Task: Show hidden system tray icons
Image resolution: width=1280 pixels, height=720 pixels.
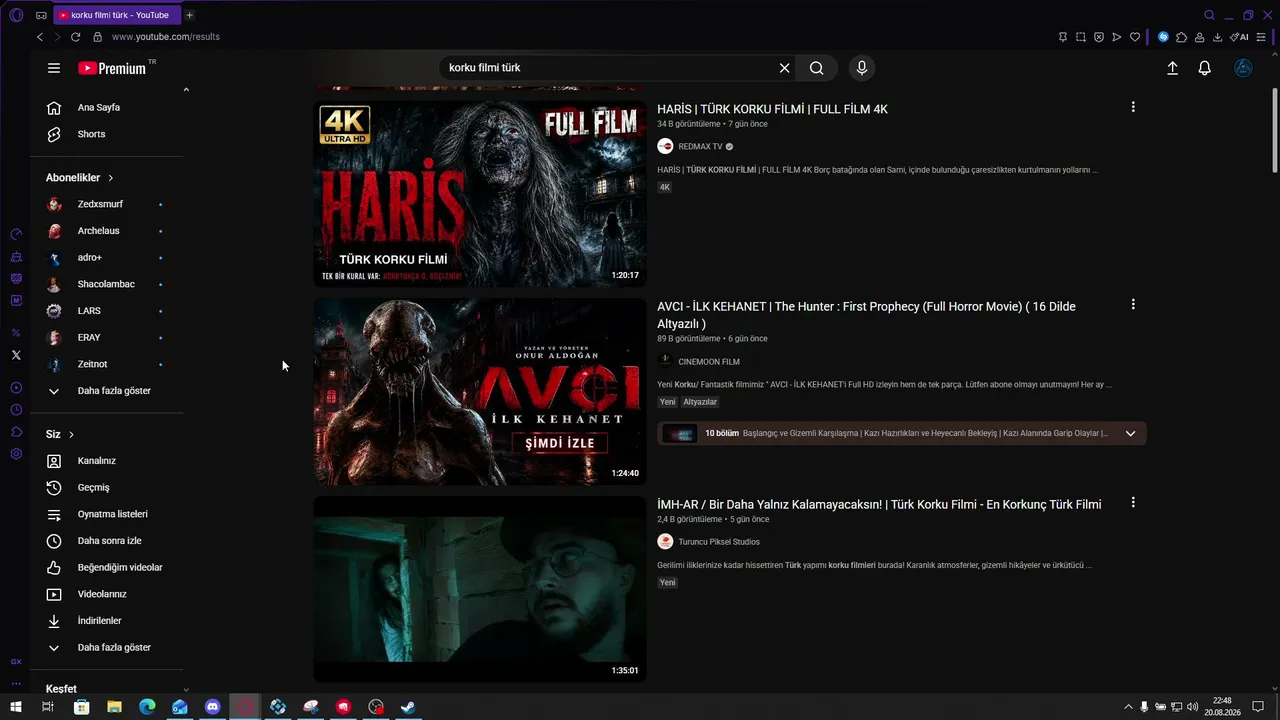Action: coord(1129,707)
